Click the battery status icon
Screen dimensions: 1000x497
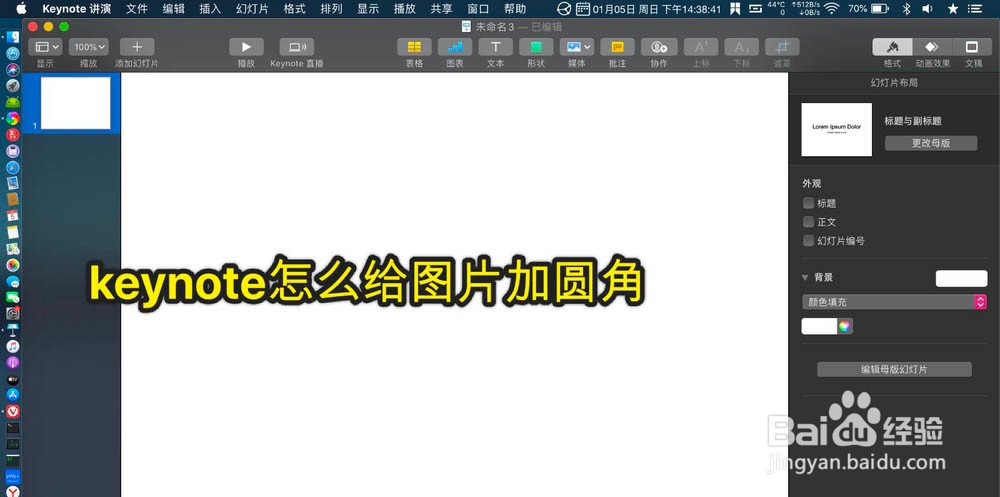tap(879, 9)
